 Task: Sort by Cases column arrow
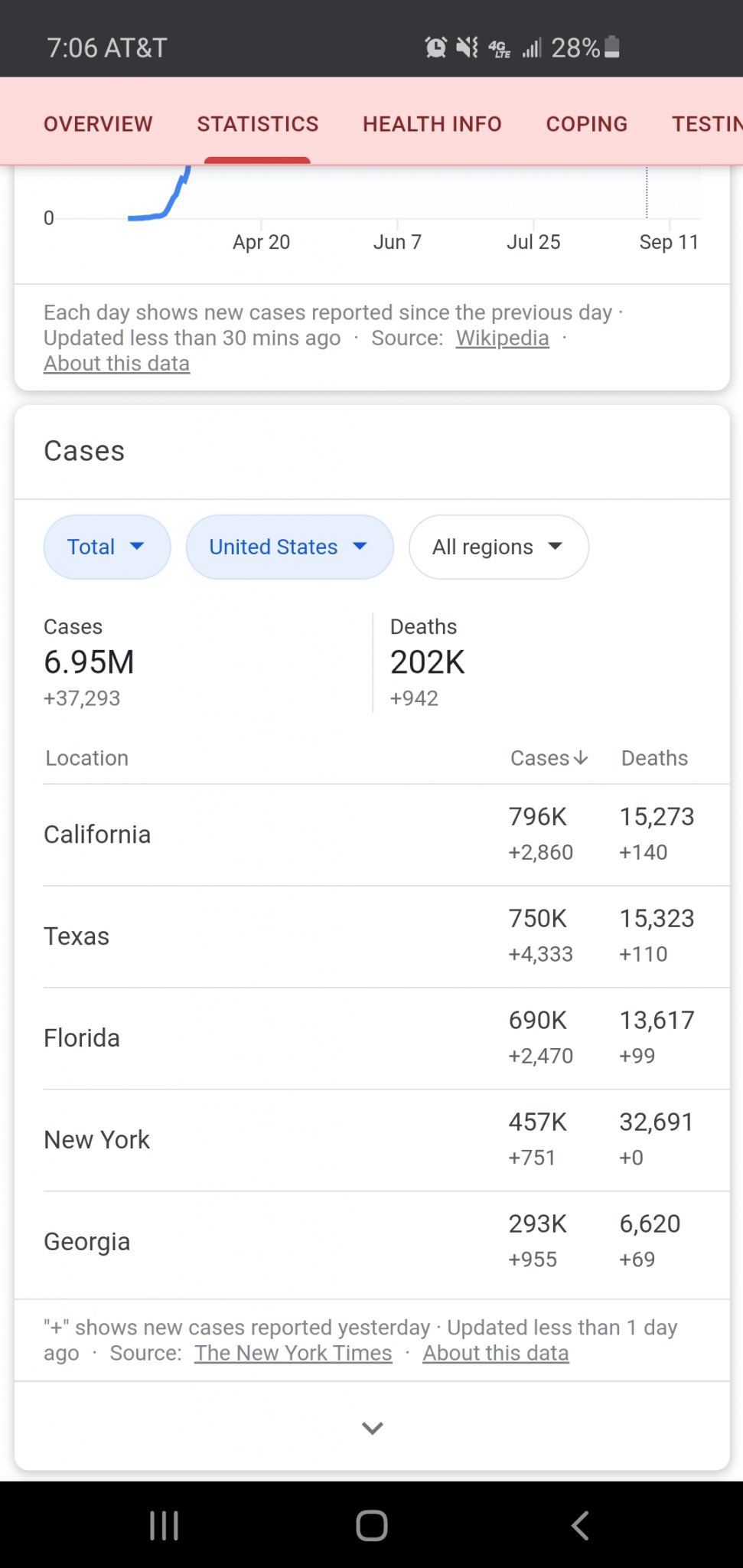(581, 758)
